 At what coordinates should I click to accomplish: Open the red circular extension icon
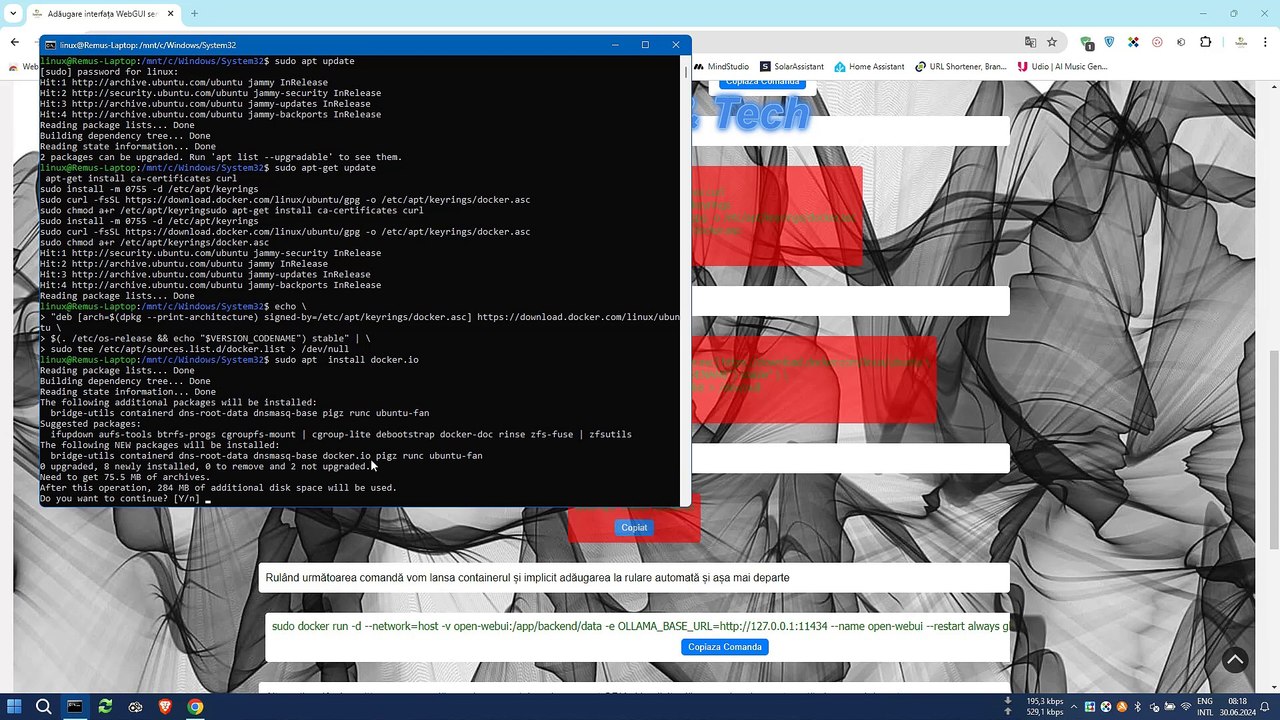pyautogui.click(x=1157, y=42)
